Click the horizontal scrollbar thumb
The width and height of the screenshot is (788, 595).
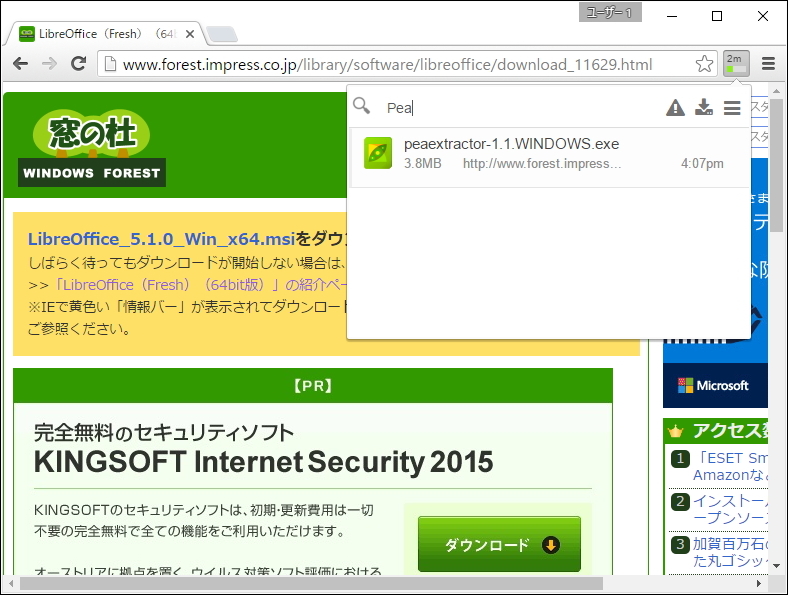tap(311, 583)
